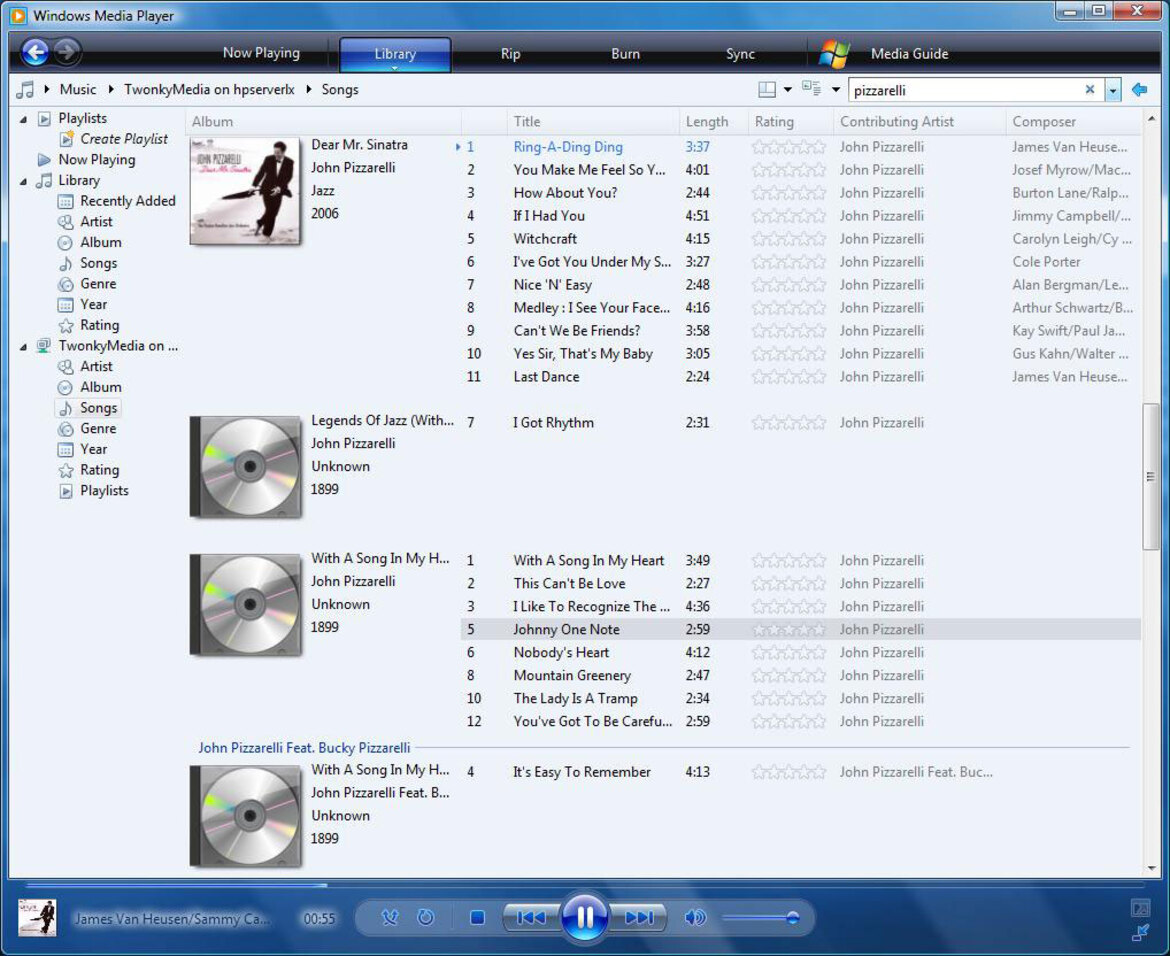The height and width of the screenshot is (956, 1170).
Task: Rate Witchcraft using its stars
Action: point(789,239)
